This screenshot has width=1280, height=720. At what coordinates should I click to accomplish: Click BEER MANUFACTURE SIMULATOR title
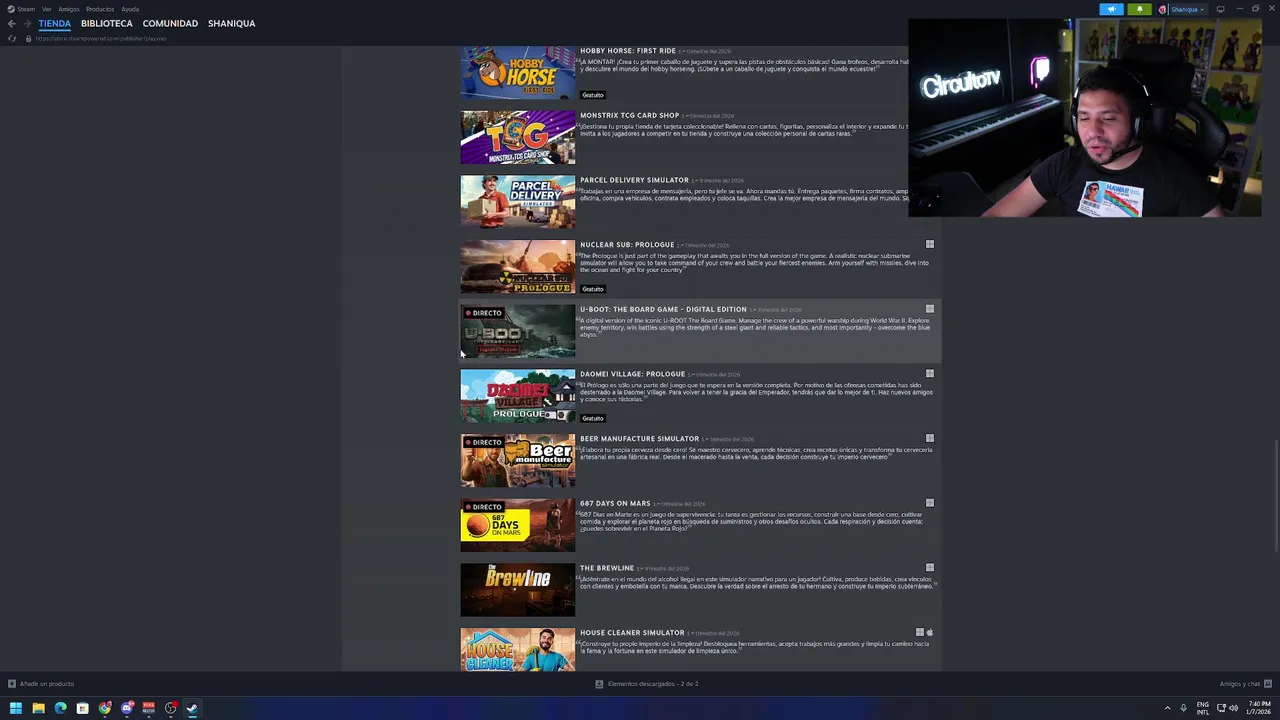(639, 438)
